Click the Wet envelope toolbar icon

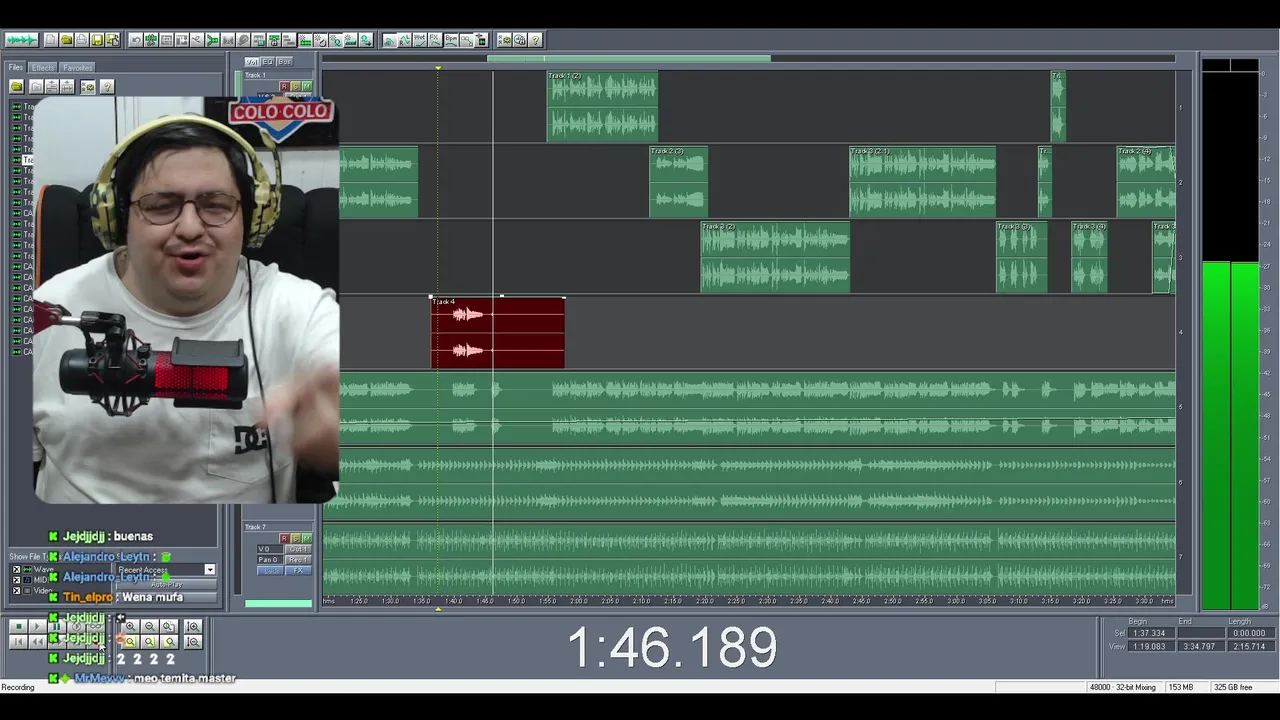(419, 40)
